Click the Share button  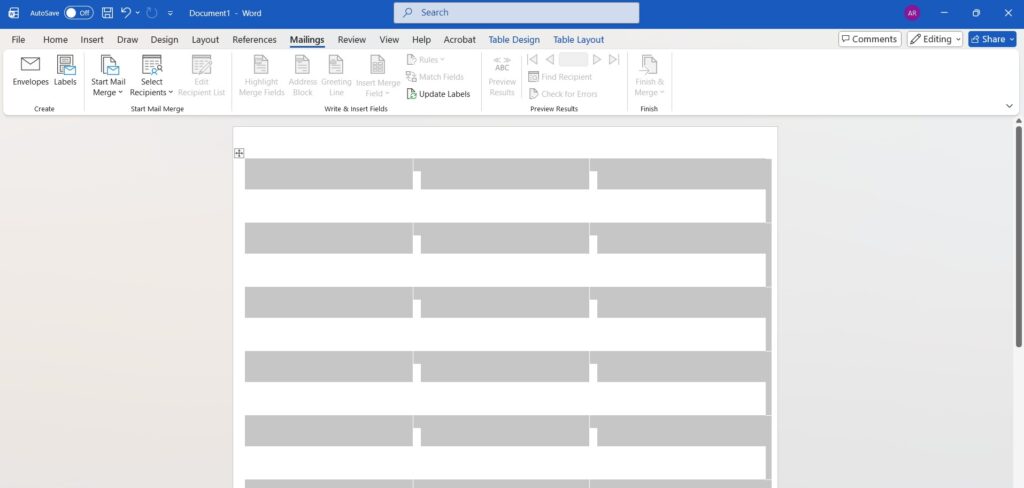[x=991, y=39]
